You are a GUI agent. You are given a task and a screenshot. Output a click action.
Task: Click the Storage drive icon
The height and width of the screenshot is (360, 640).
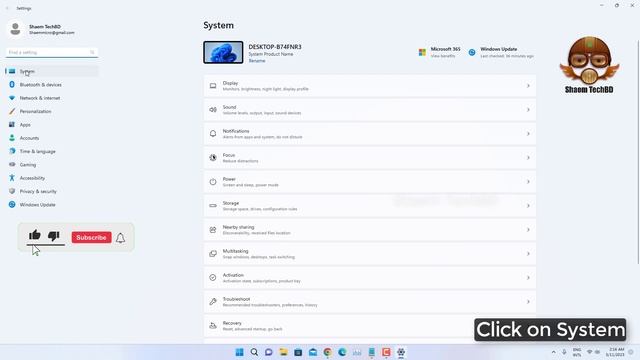(x=213, y=206)
